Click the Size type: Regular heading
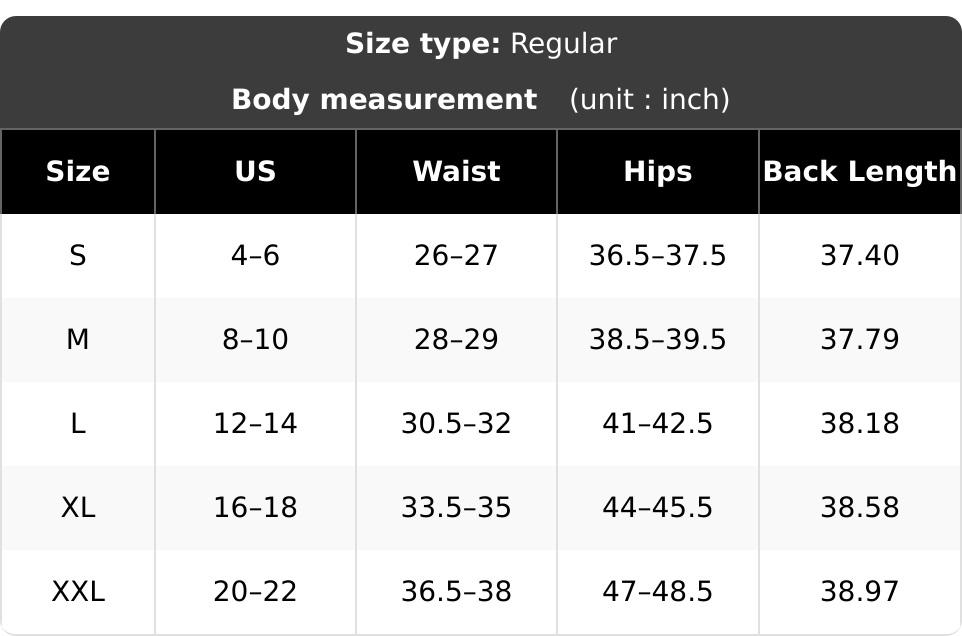 481,44
